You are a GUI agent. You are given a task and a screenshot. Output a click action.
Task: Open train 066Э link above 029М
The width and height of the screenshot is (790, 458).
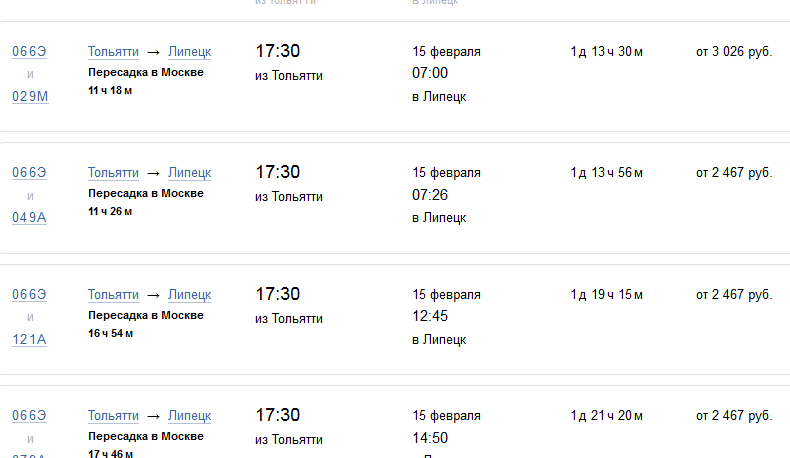[x=29, y=51]
